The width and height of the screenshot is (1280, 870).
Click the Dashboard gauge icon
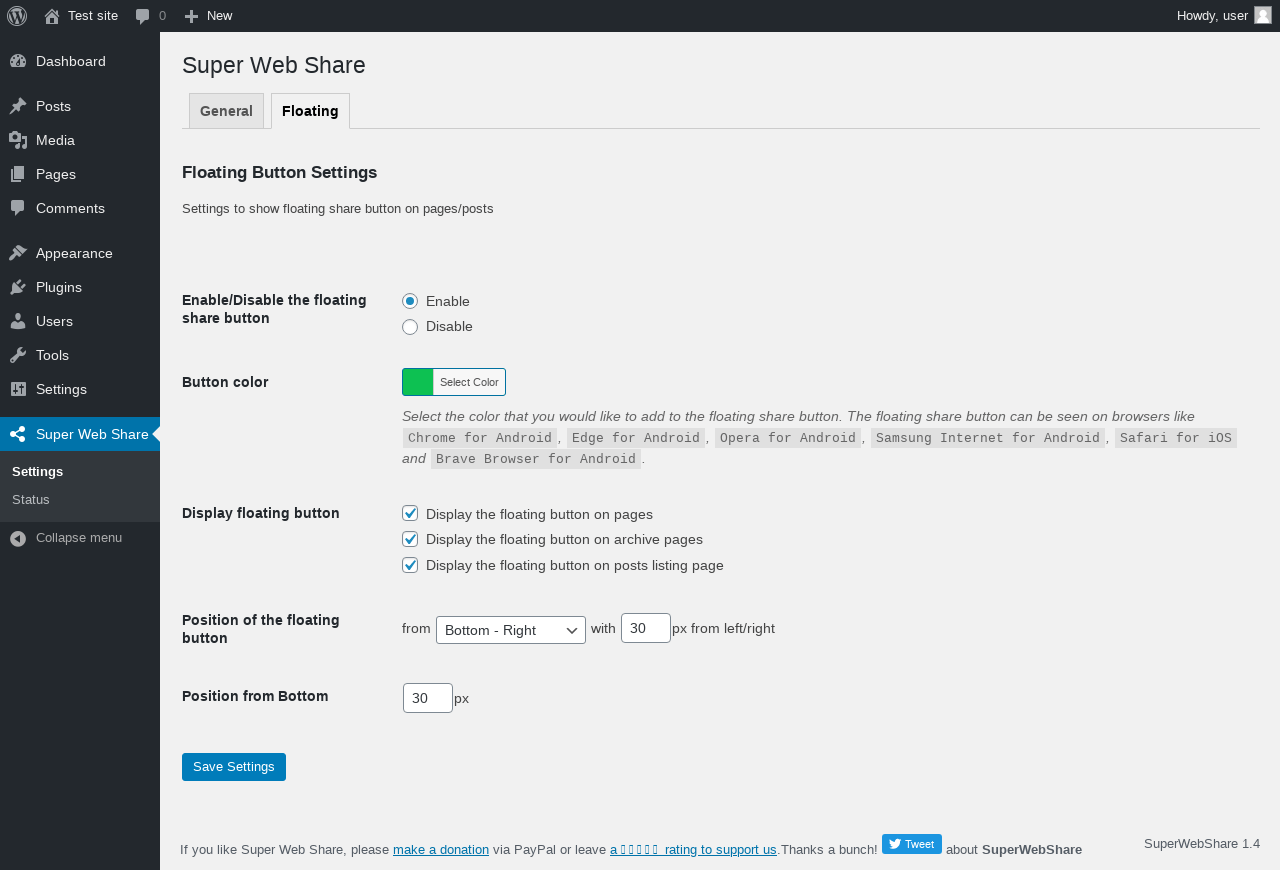18,61
